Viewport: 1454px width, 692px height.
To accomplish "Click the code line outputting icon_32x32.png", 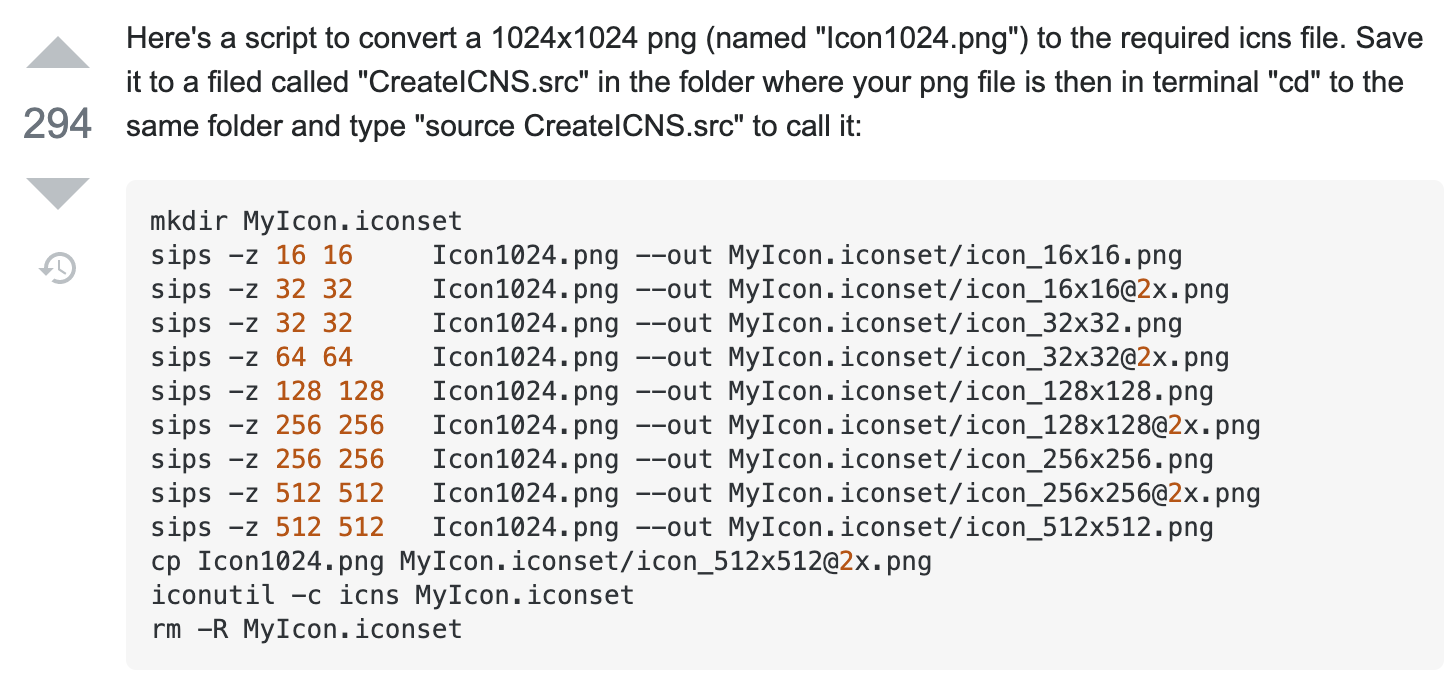I will pos(666,324).
